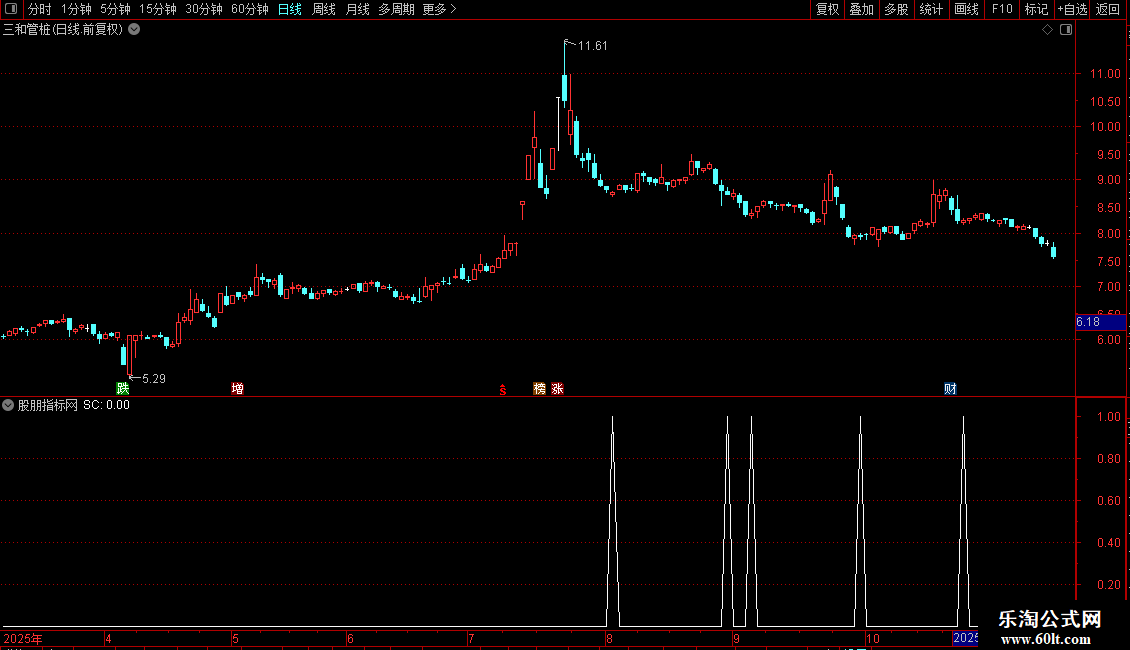This screenshot has height=650, width=1130.
Task: Open the 统计 statistics tool
Action: [930, 9]
